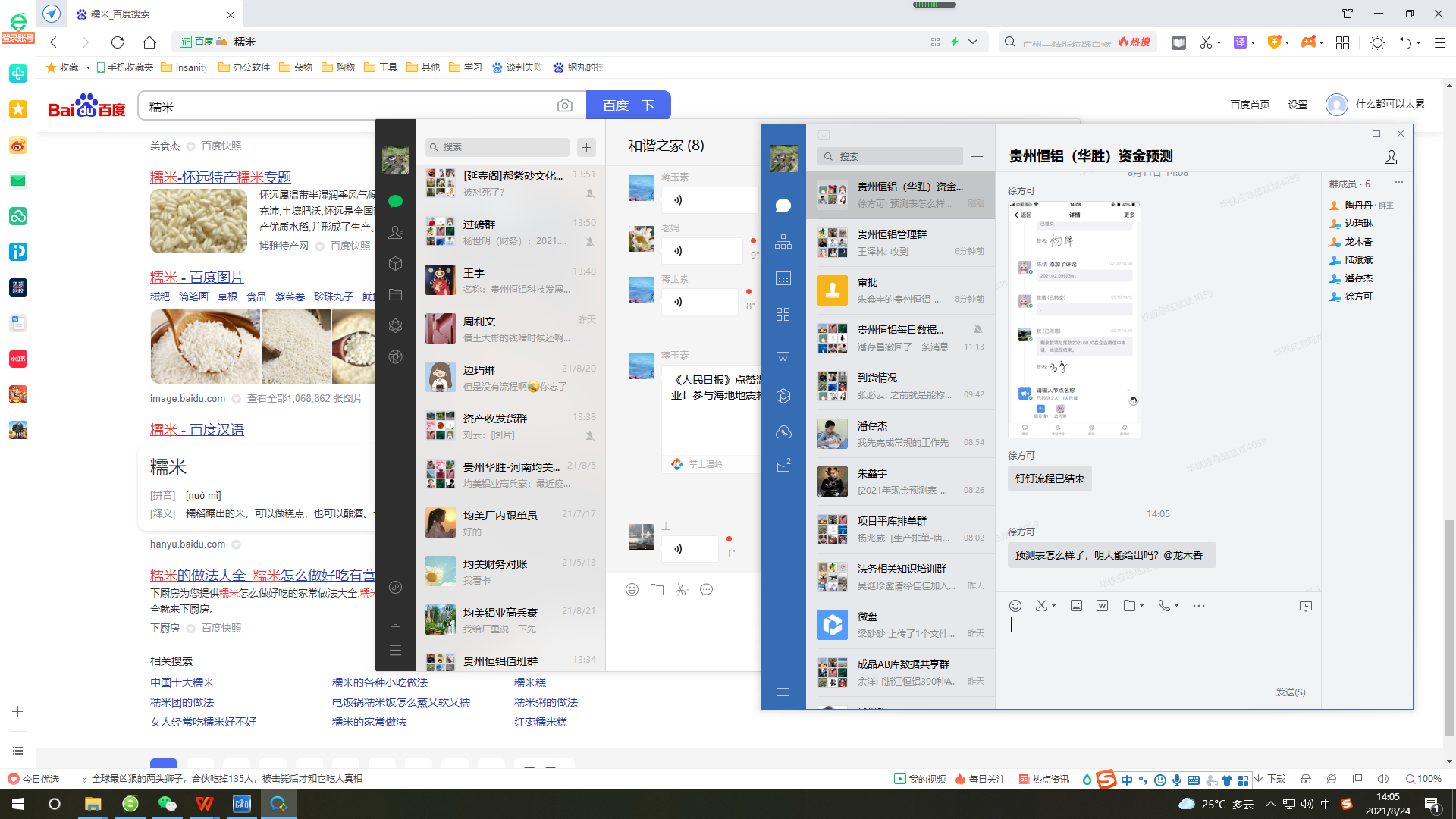Click the document W icon in WeCom chat toolbar

point(1102,606)
